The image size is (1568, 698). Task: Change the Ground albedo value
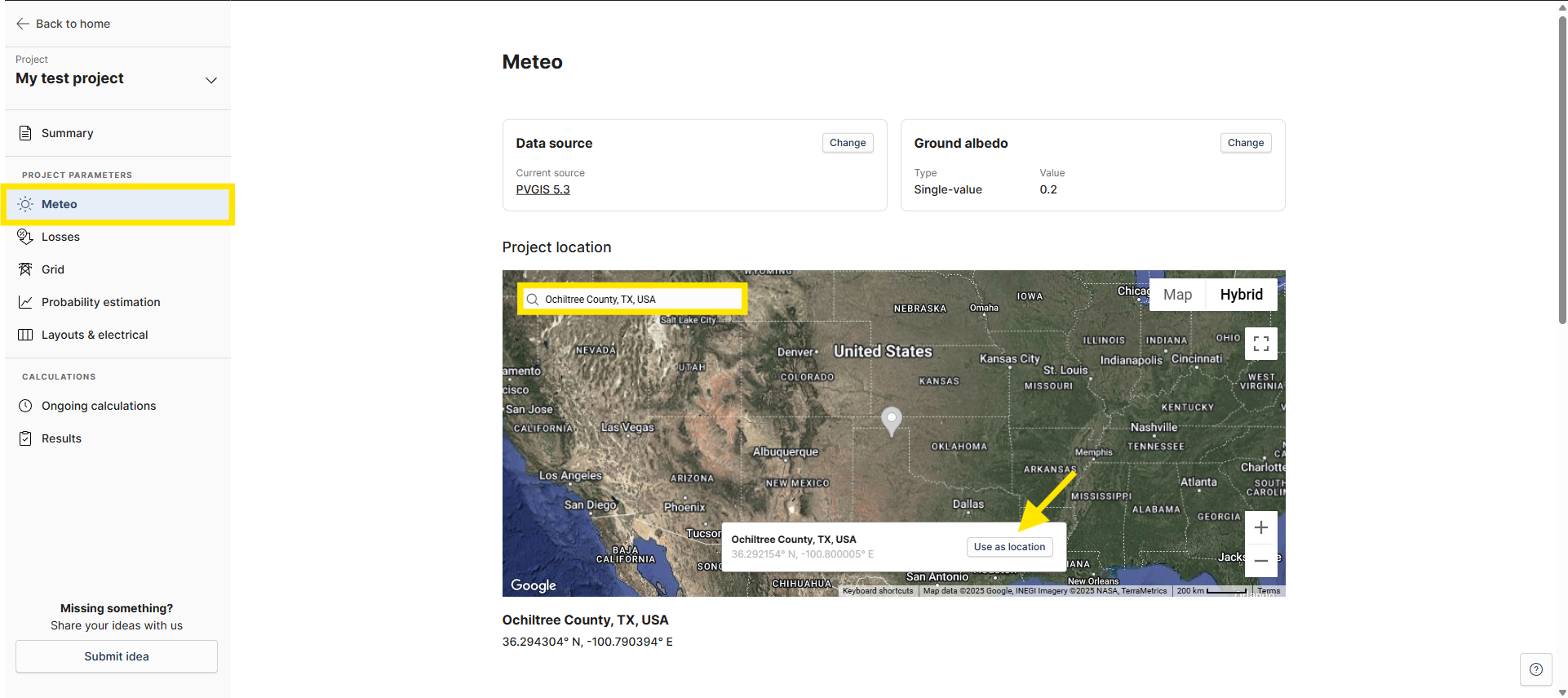[1246, 143]
